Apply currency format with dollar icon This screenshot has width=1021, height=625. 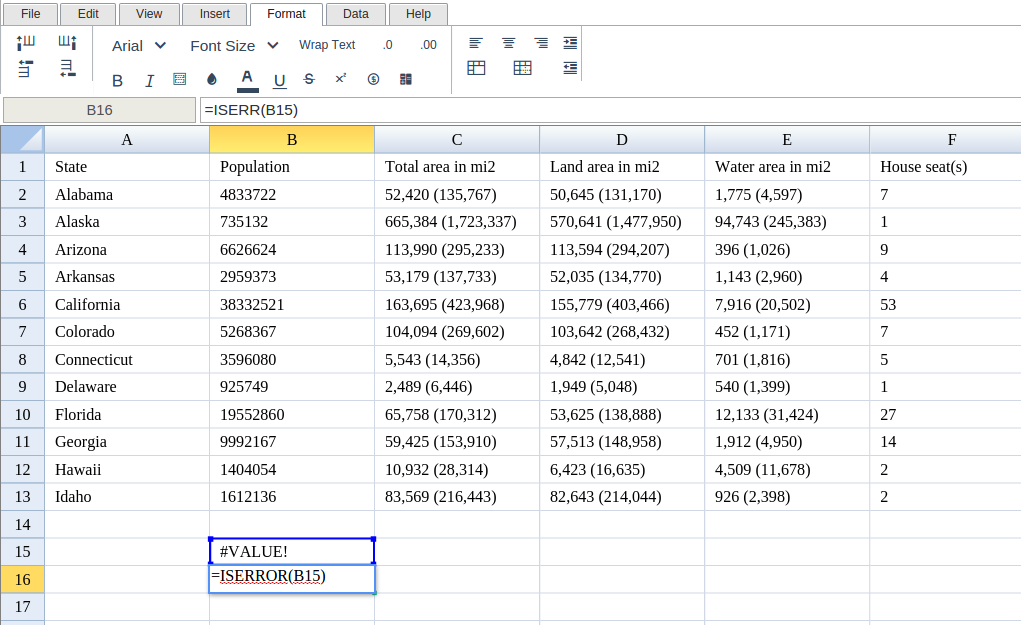point(373,79)
